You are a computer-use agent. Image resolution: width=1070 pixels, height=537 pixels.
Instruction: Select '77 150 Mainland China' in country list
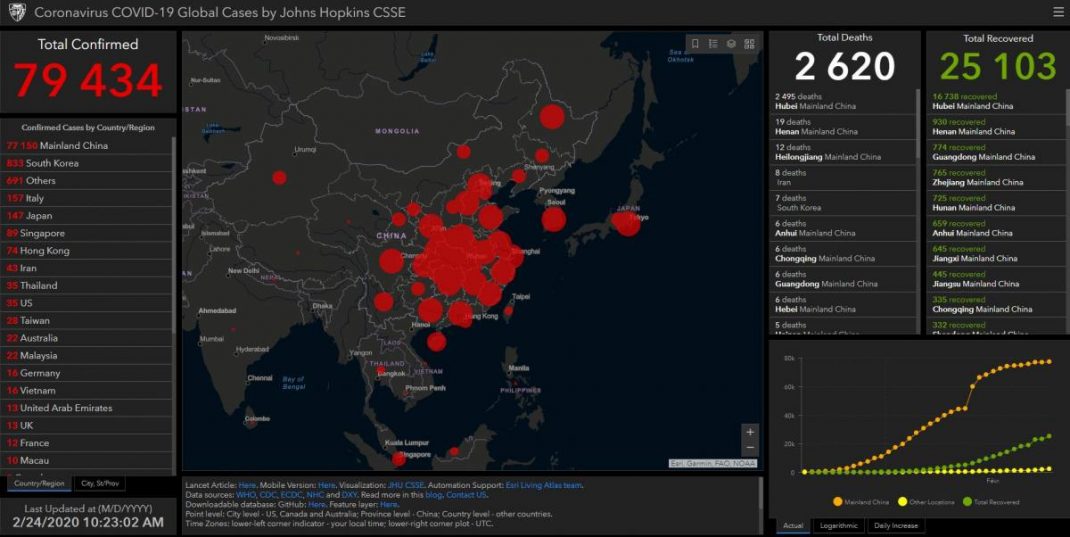click(x=86, y=145)
